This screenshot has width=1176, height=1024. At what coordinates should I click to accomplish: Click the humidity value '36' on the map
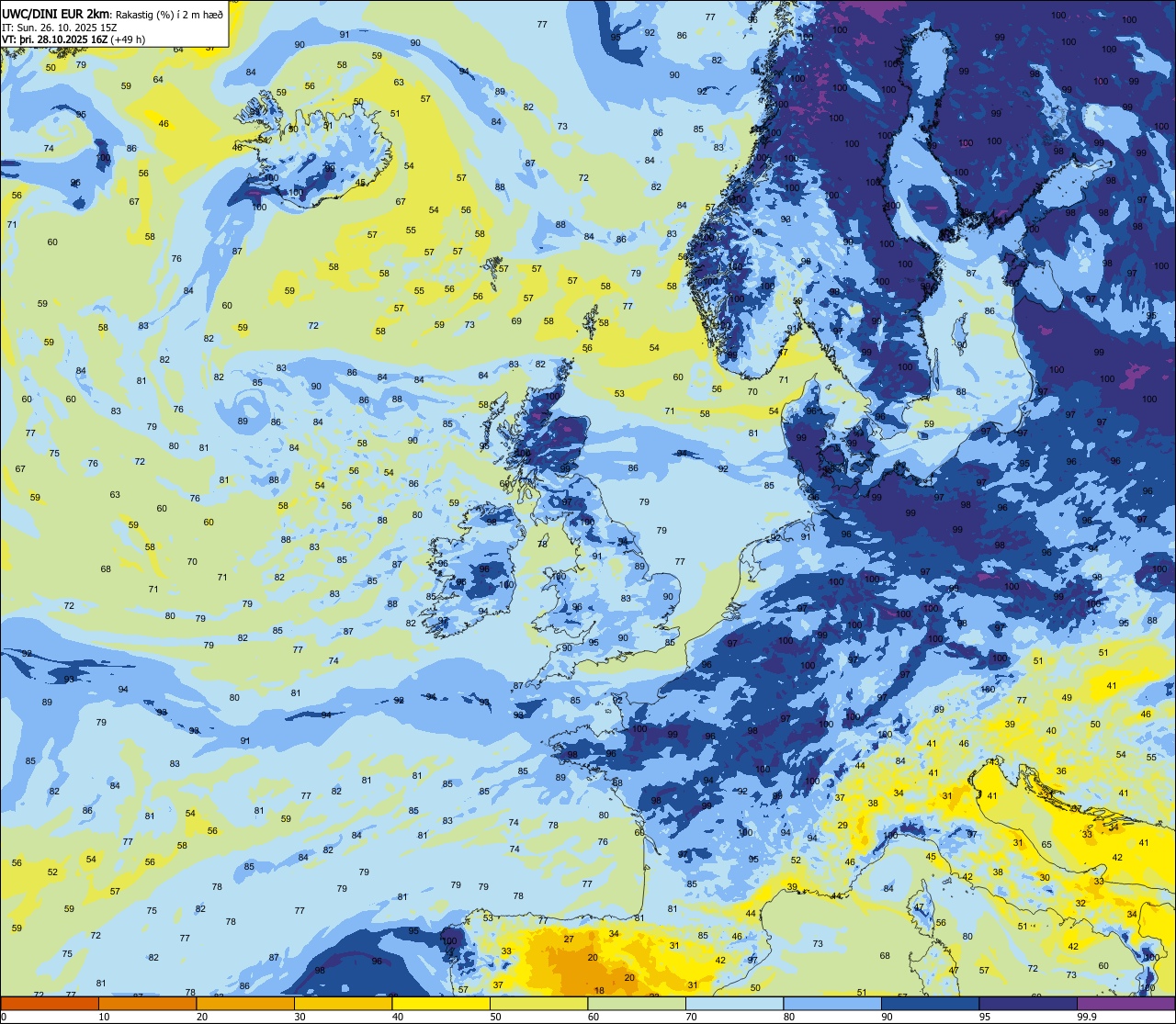click(1061, 771)
